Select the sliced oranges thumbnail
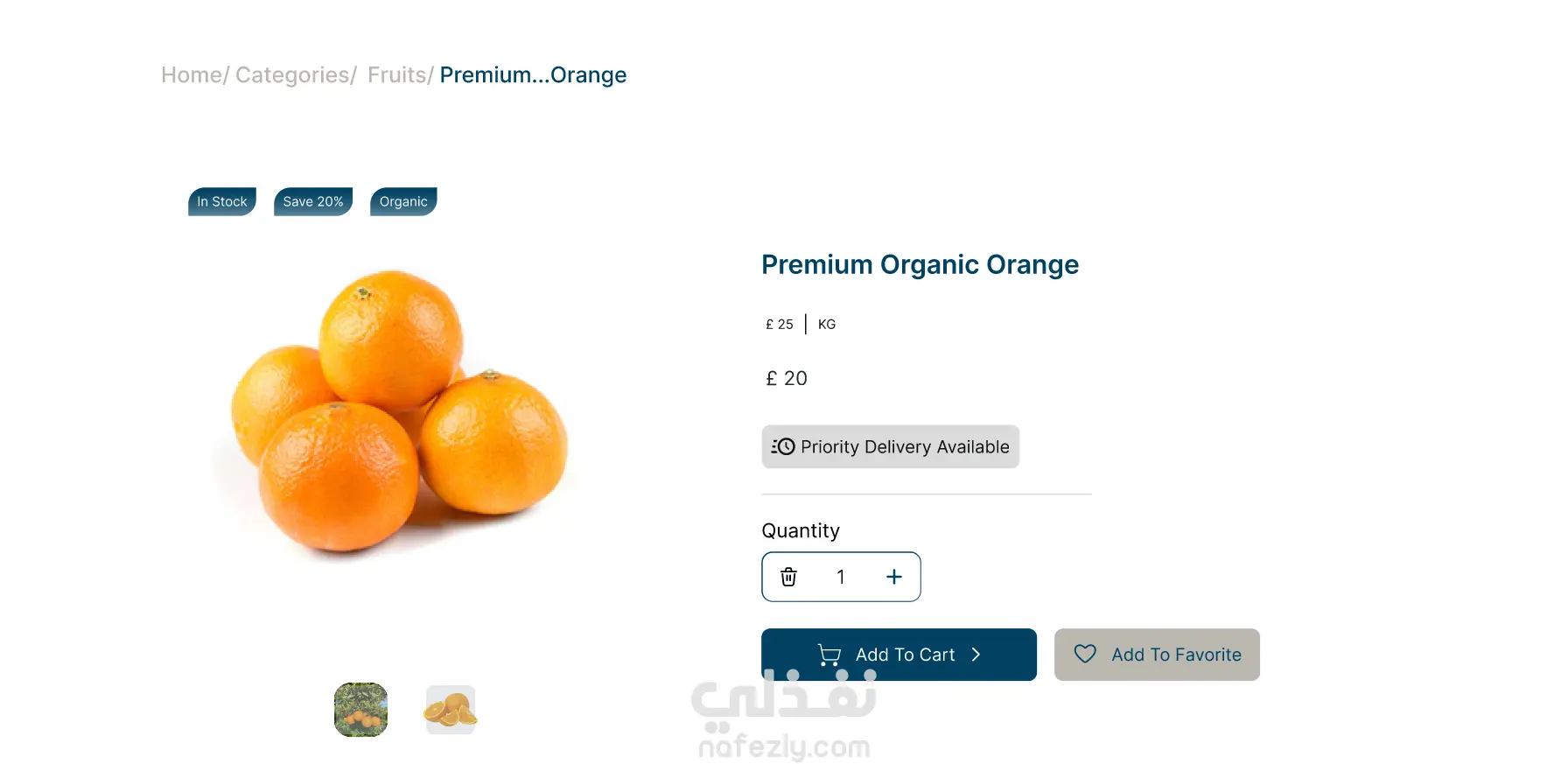This screenshot has width=1568, height=764. click(x=451, y=710)
